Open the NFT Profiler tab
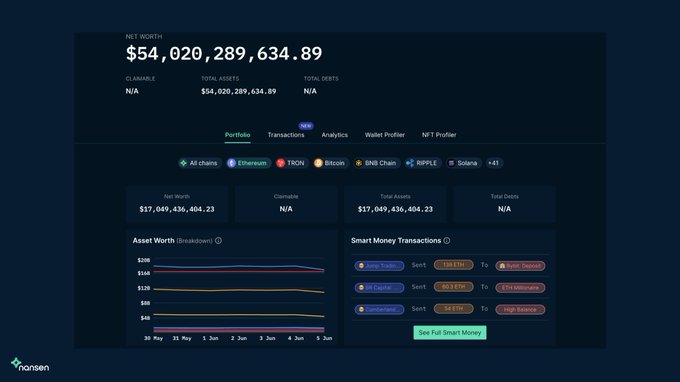Screen dimensions: 680x382 [x=439, y=135]
